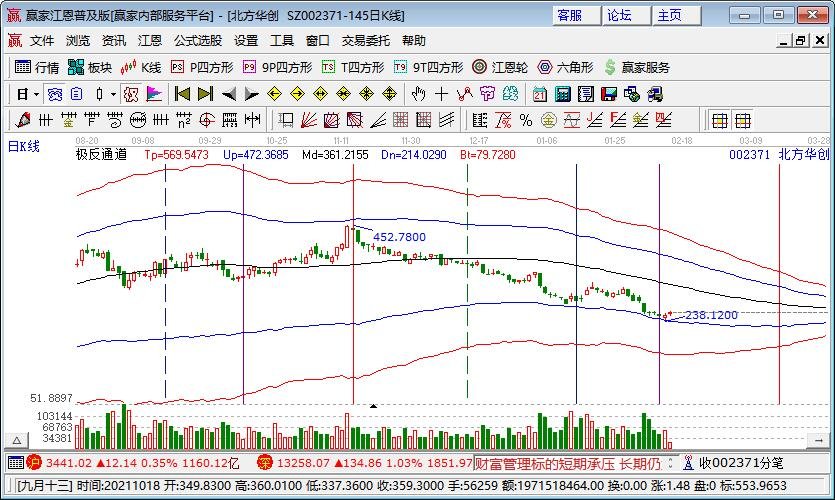The height and width of the screenshot is (500, 835).
Task: Click the 金 gold circle tool
Action: click(549, 120)
